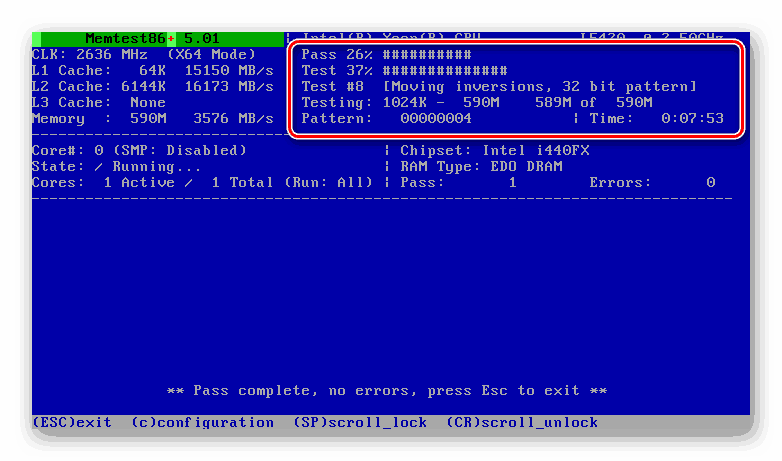Screen dimensions: 782x461
Task: Click the State: Running... status
Action: (x=117, y=166)
